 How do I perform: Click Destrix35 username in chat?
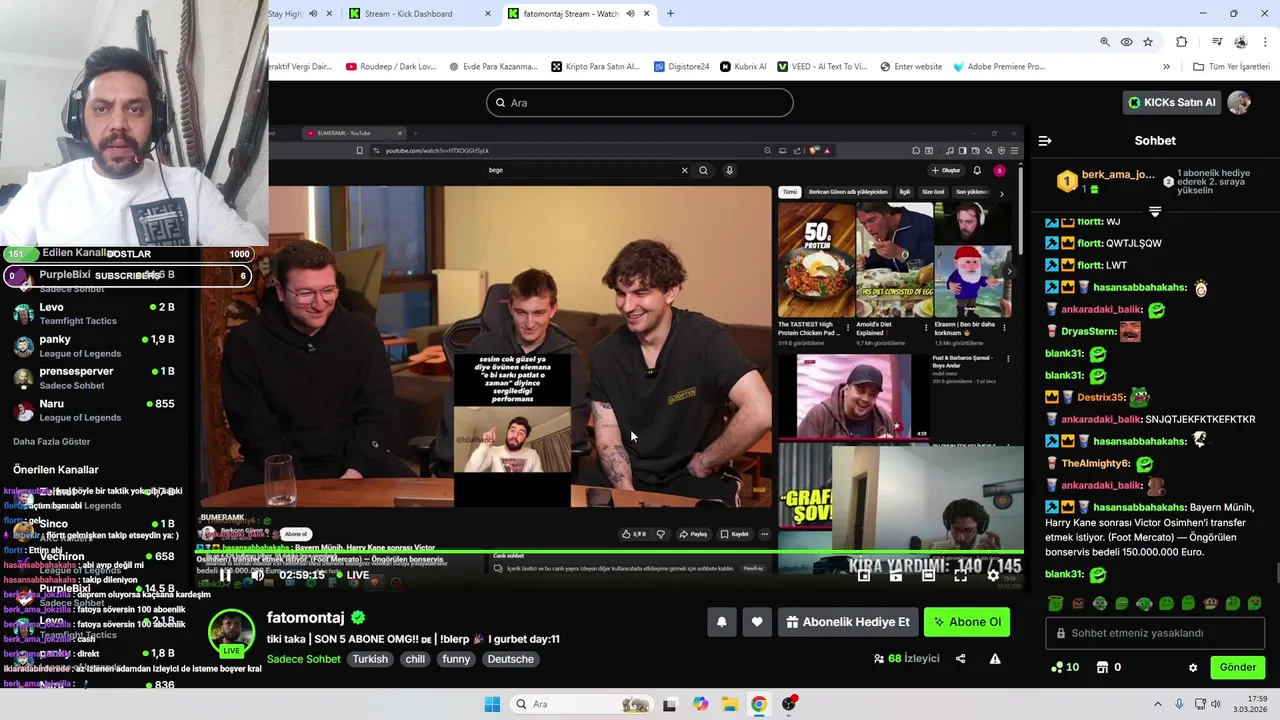tap(1101, 397)
